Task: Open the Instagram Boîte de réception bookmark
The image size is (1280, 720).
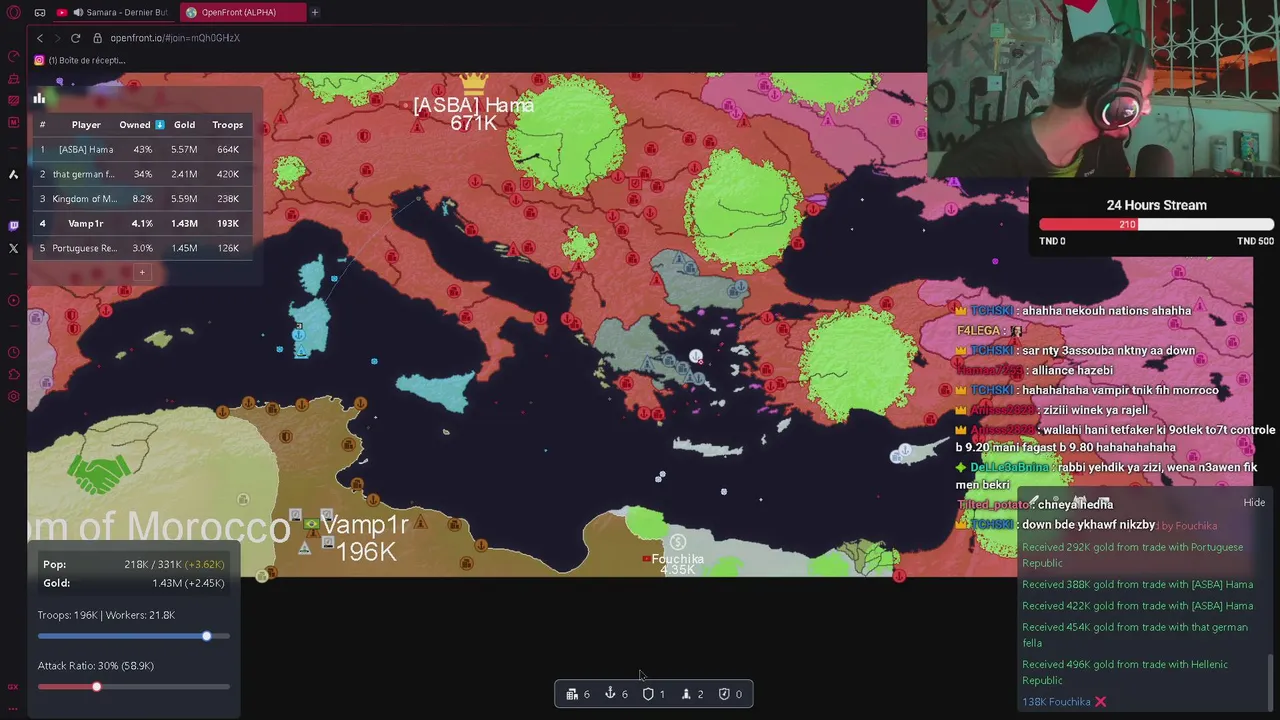Action: click(x=80, y=60)
